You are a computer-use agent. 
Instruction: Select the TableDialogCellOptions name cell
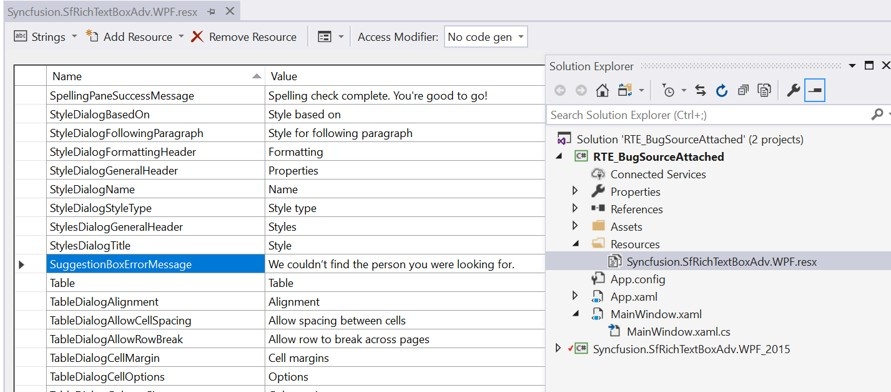[155, 377]
